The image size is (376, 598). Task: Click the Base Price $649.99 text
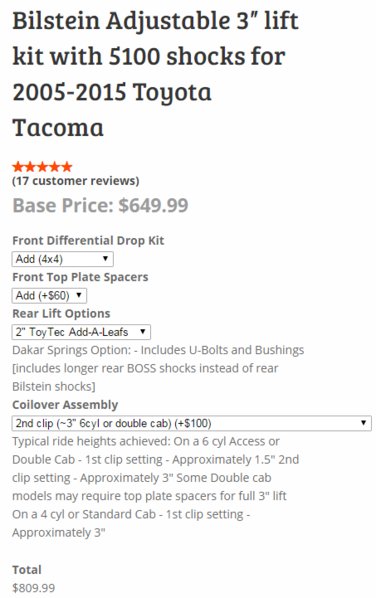(100, 205)
